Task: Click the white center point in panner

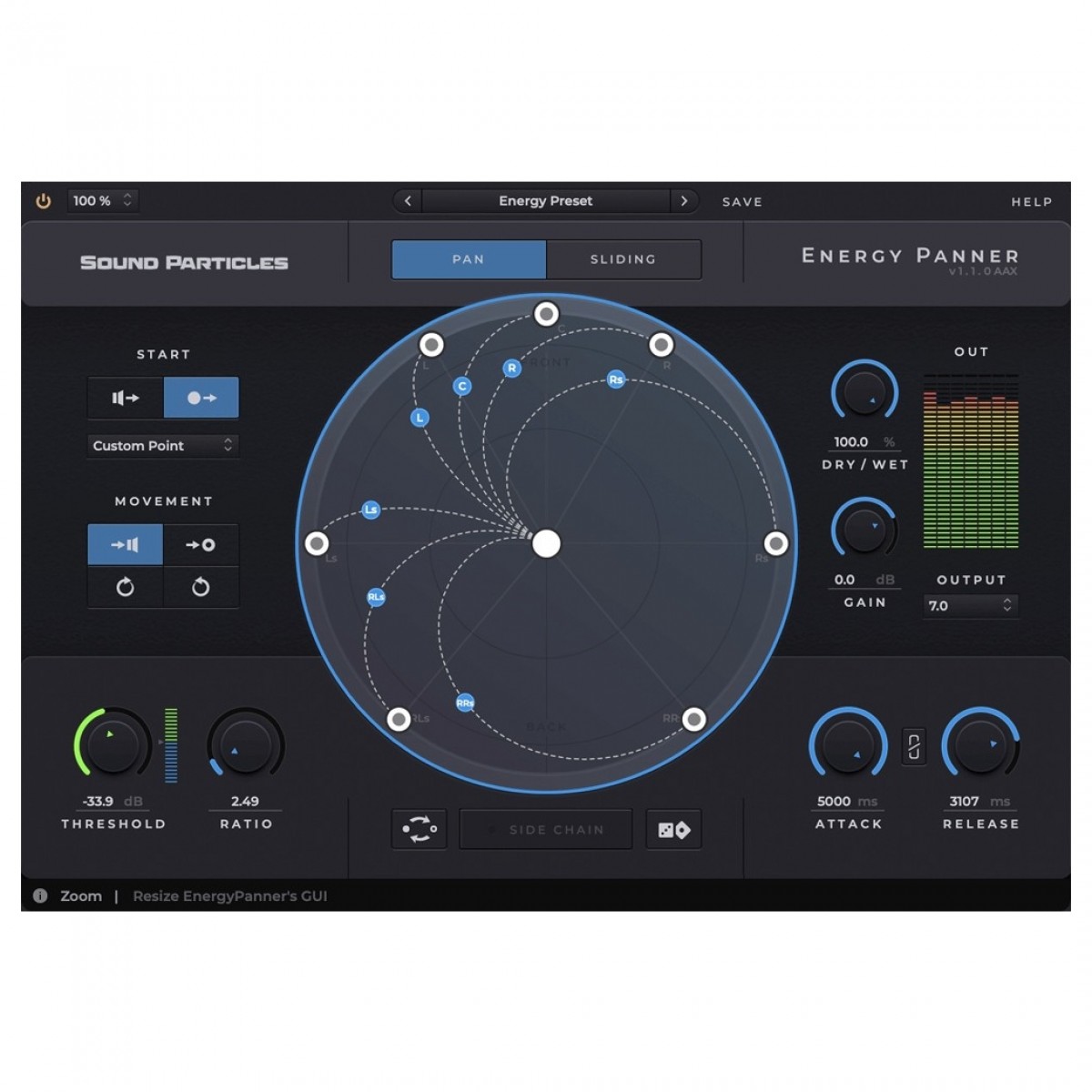Action: (x=546, y=543)
